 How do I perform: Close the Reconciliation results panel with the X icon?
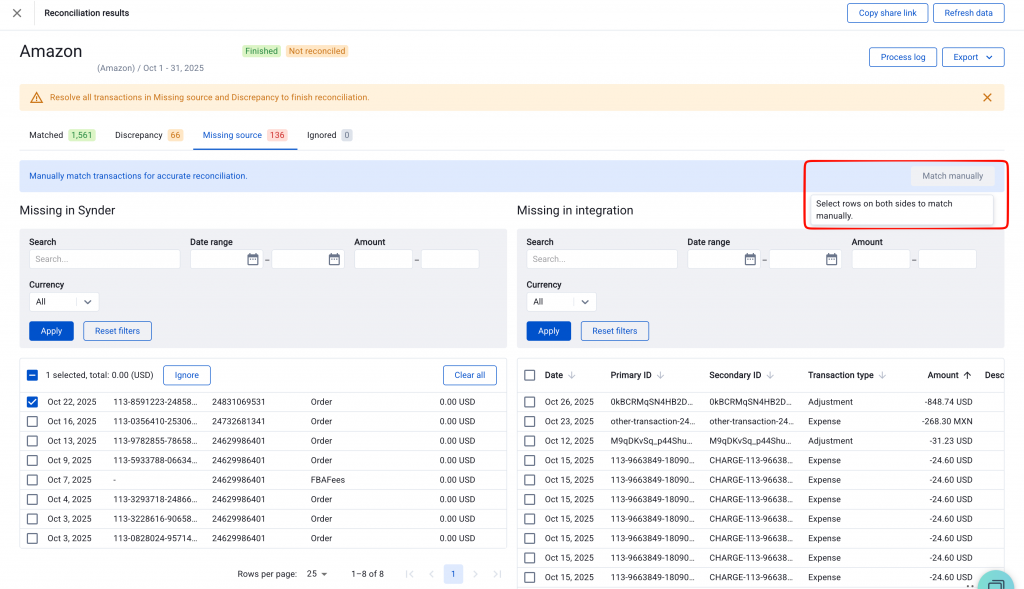tap(17, 13)
